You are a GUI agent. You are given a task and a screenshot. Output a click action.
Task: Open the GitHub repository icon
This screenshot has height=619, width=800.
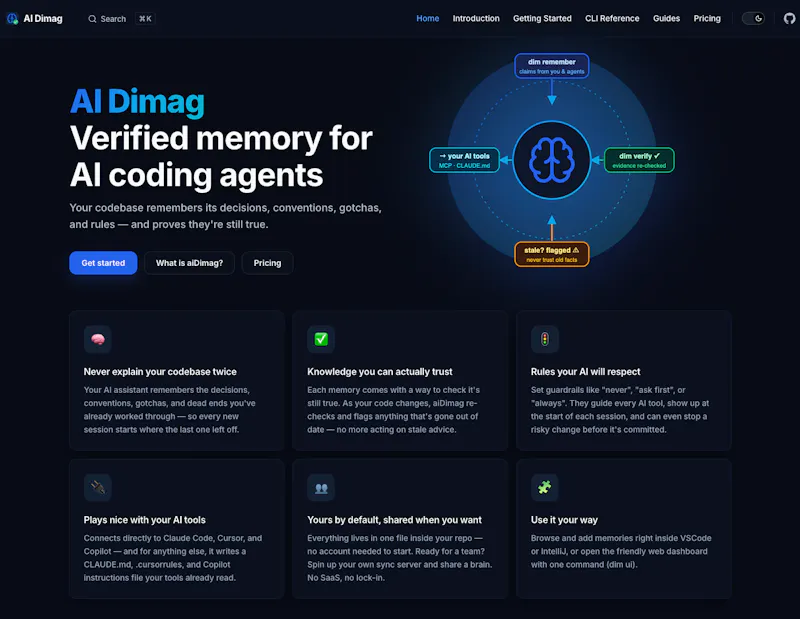coord(789,18)
